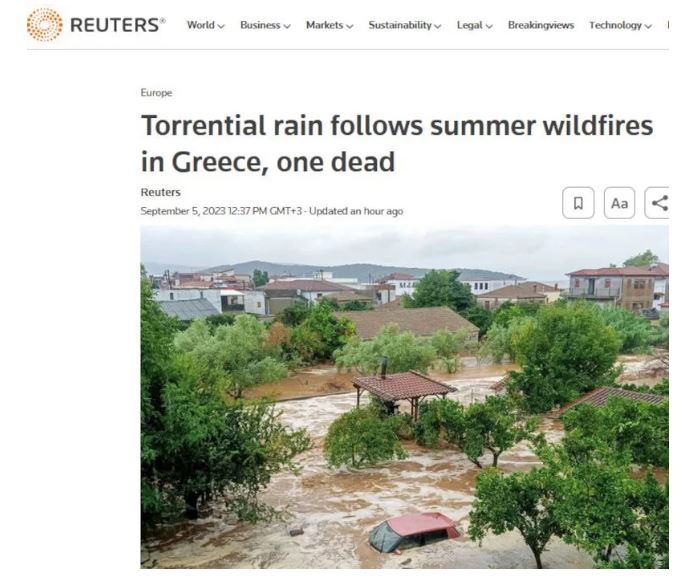Bookmark this article with the save icon
The width and height of the screenshot is (684, 580).
[x=578, y=203]
